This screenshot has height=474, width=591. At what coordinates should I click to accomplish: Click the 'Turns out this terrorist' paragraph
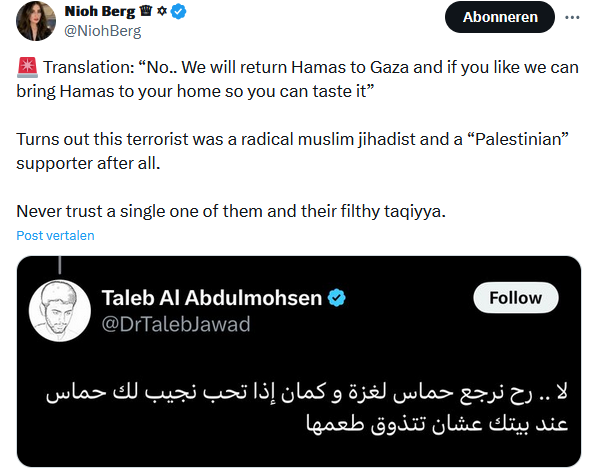pos(292,151)
